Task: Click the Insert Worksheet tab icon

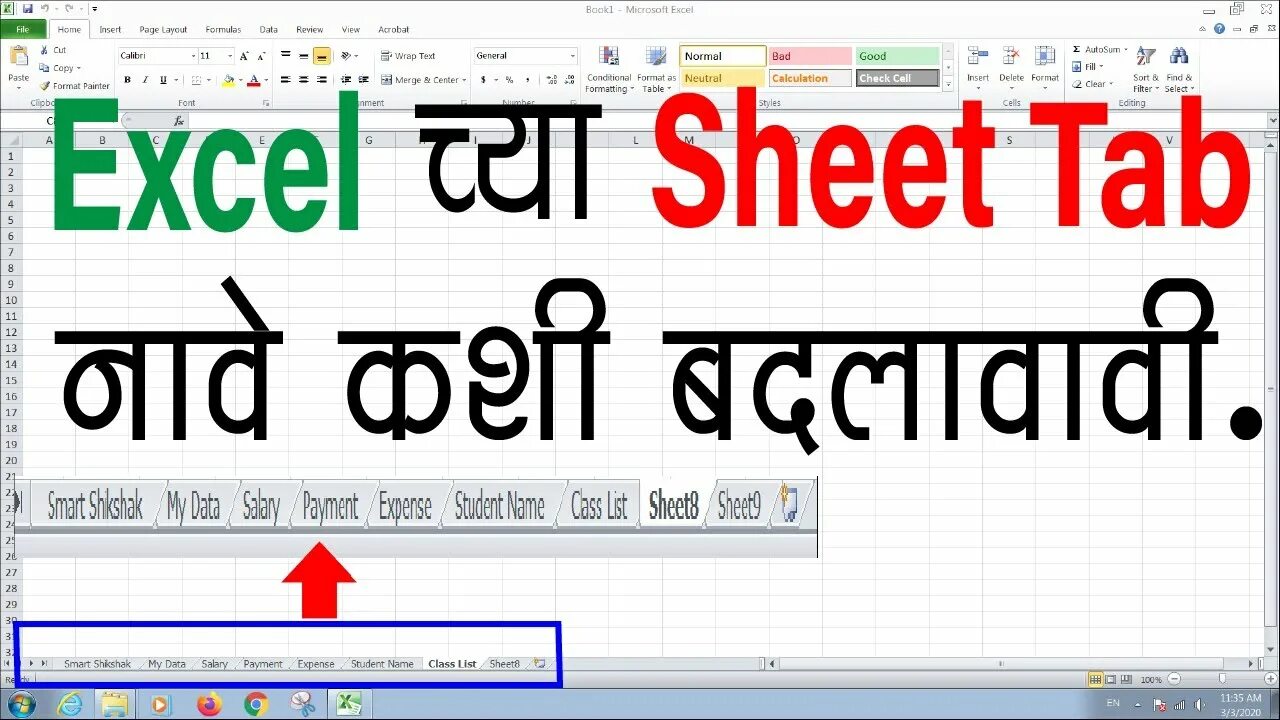Action: (x=540, y=663)
